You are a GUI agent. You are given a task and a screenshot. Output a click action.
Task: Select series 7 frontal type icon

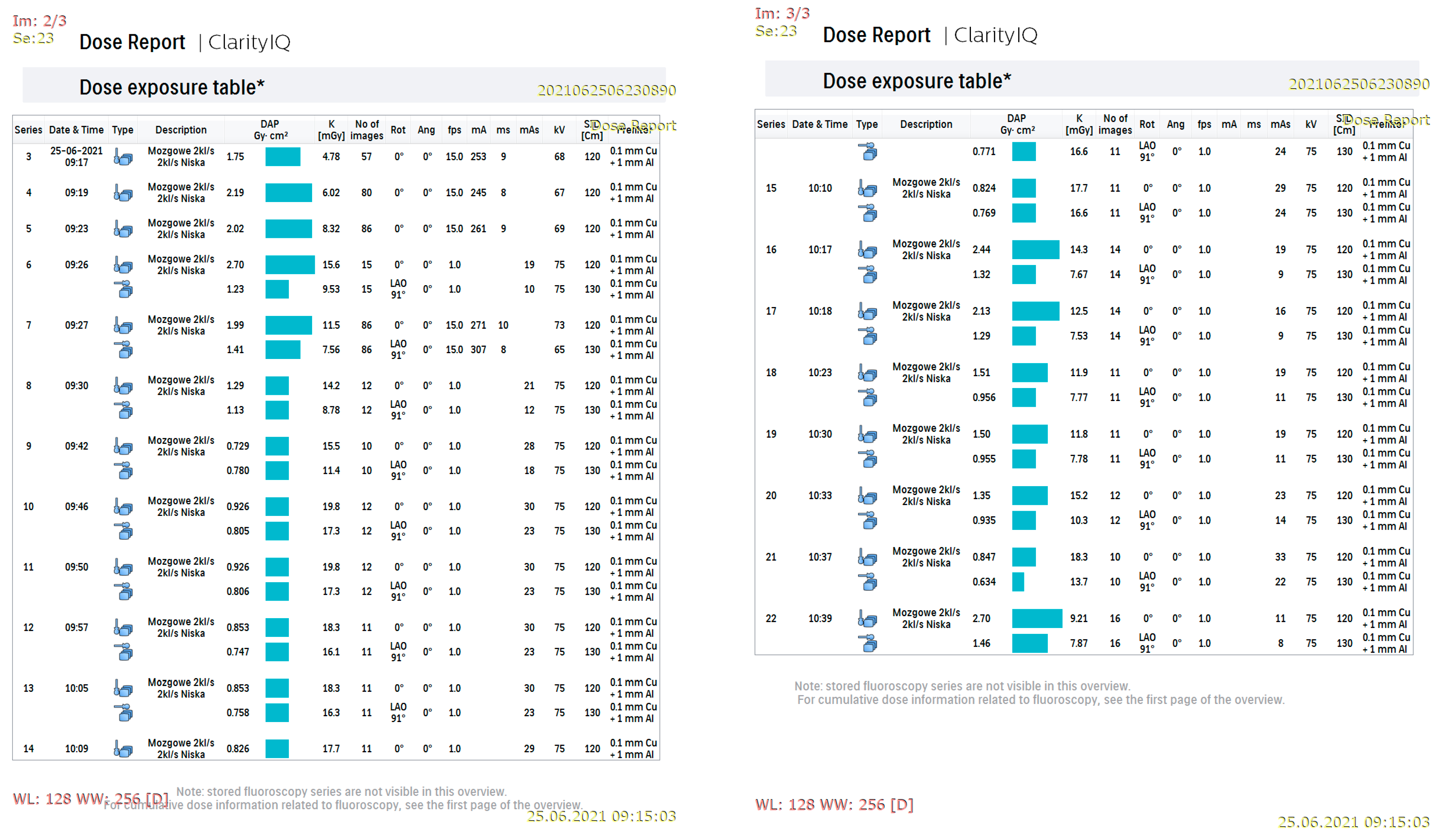[x=123, y=325]
